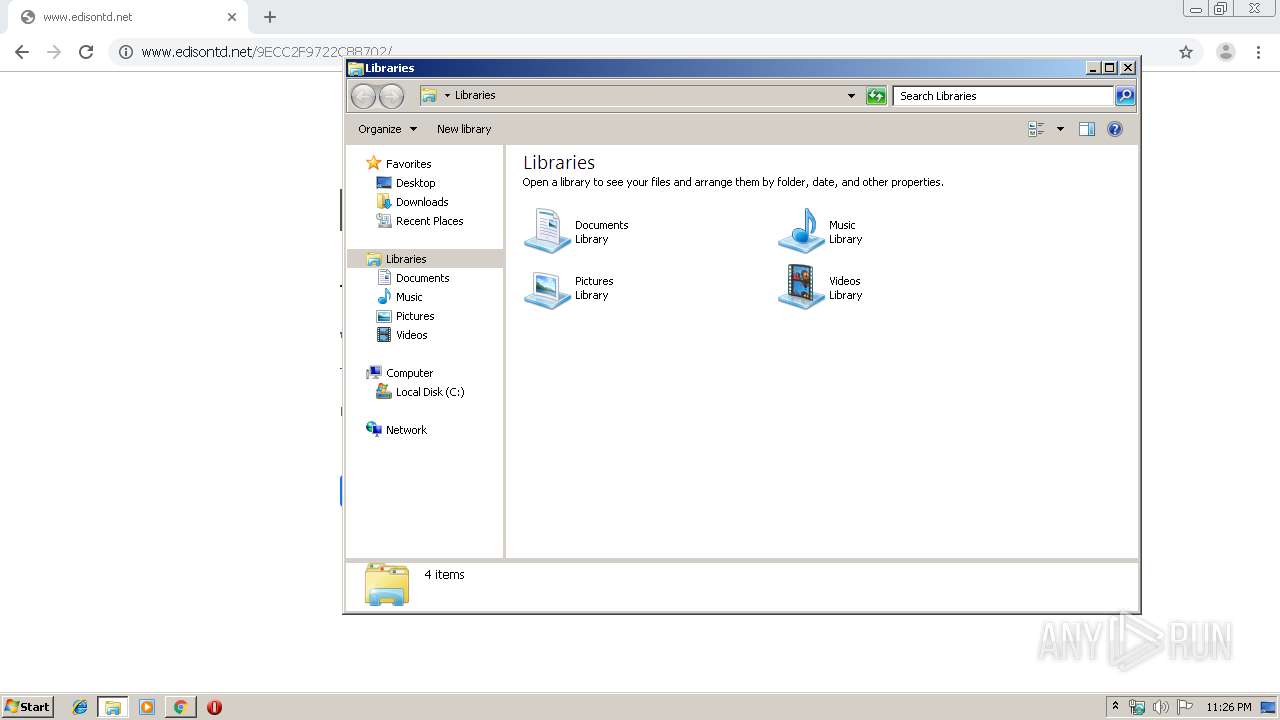This screenshot has height=720, width=1280.
Task: Open Windows Media Player from taskbar
Action: pos(147,707)
